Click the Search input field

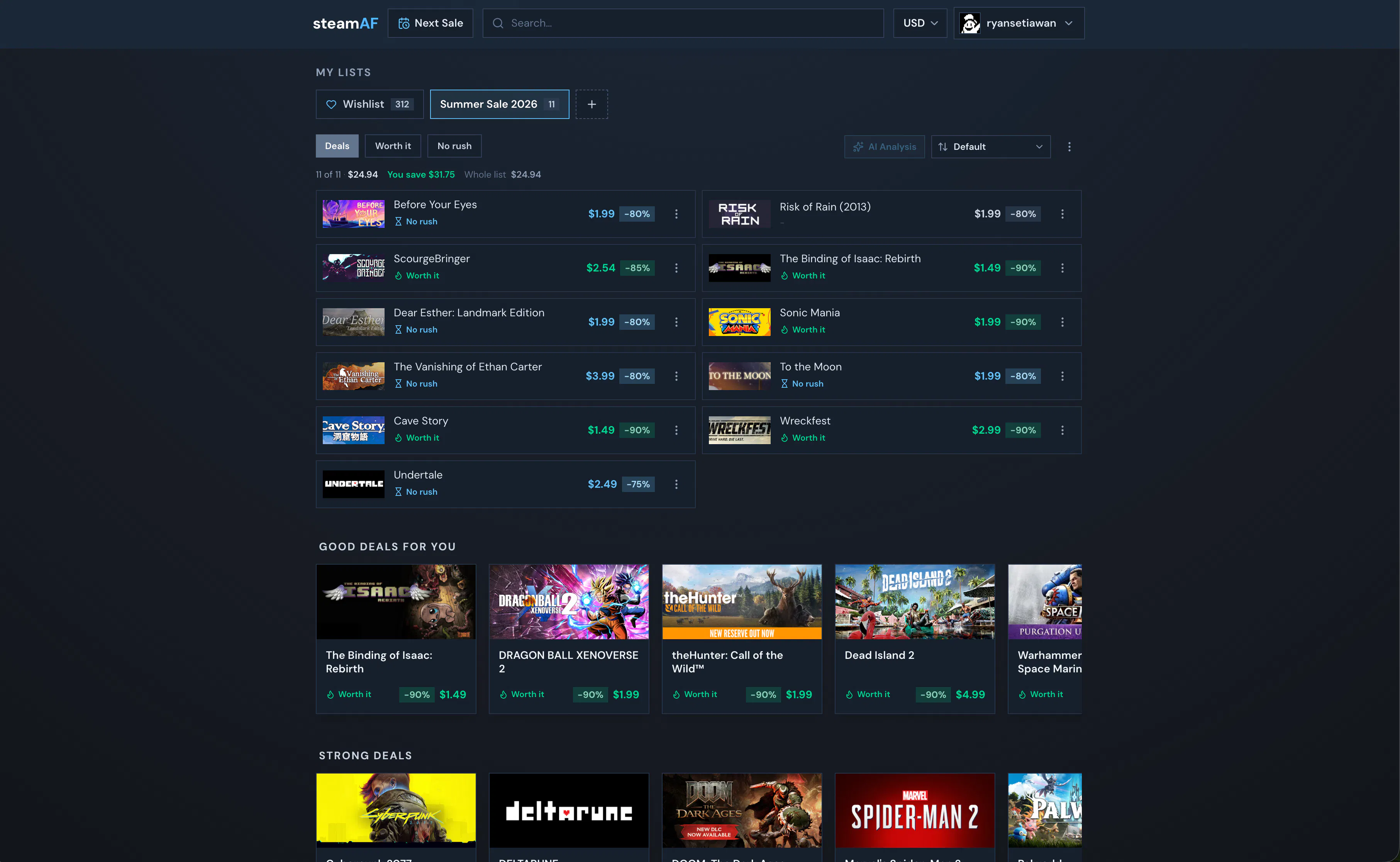click(683, 24)
